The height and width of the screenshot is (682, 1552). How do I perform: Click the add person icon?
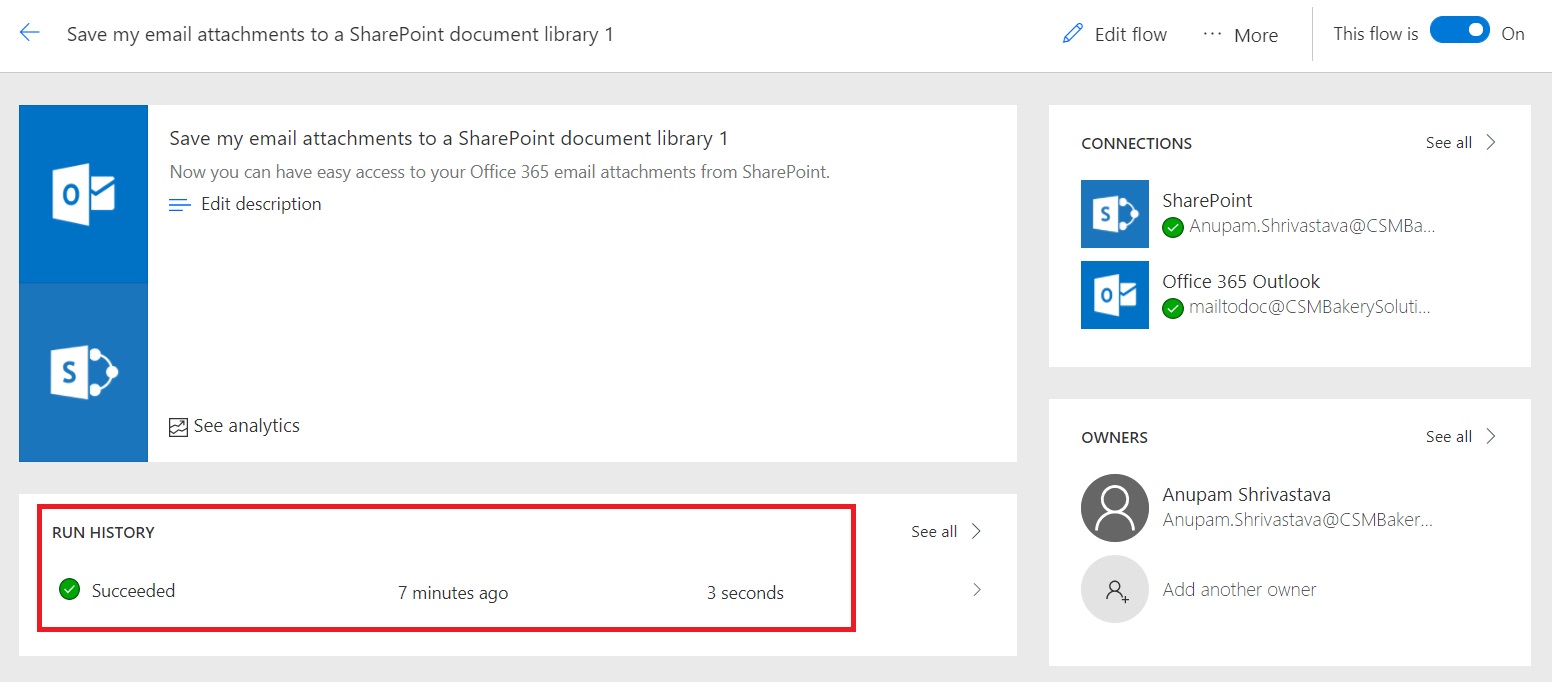pyautogui.click(x=1115, y=589)
